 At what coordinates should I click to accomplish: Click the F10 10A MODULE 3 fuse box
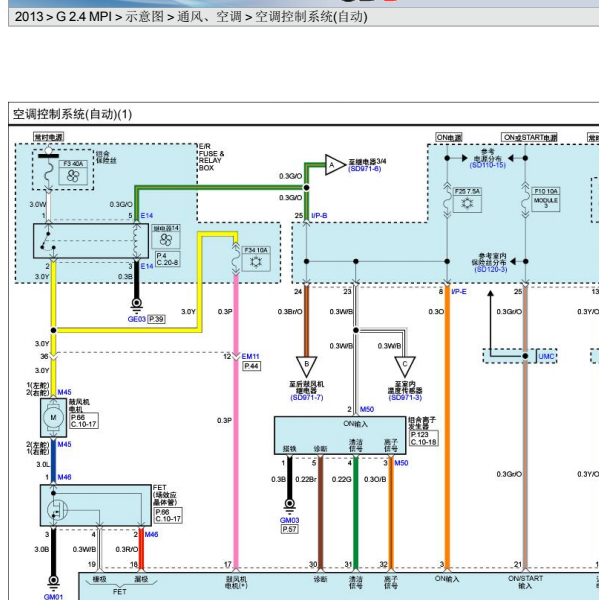tap(546, 199)
